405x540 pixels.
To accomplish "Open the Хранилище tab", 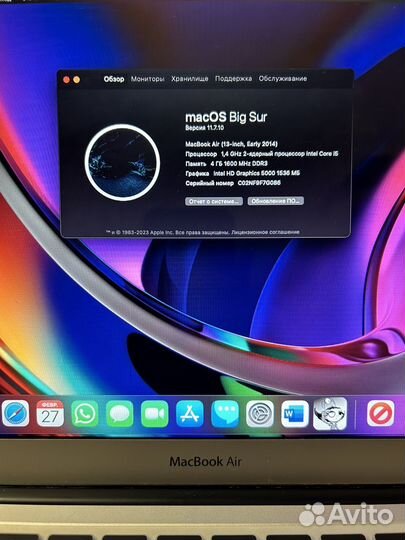I will click(x=190, y=79).
